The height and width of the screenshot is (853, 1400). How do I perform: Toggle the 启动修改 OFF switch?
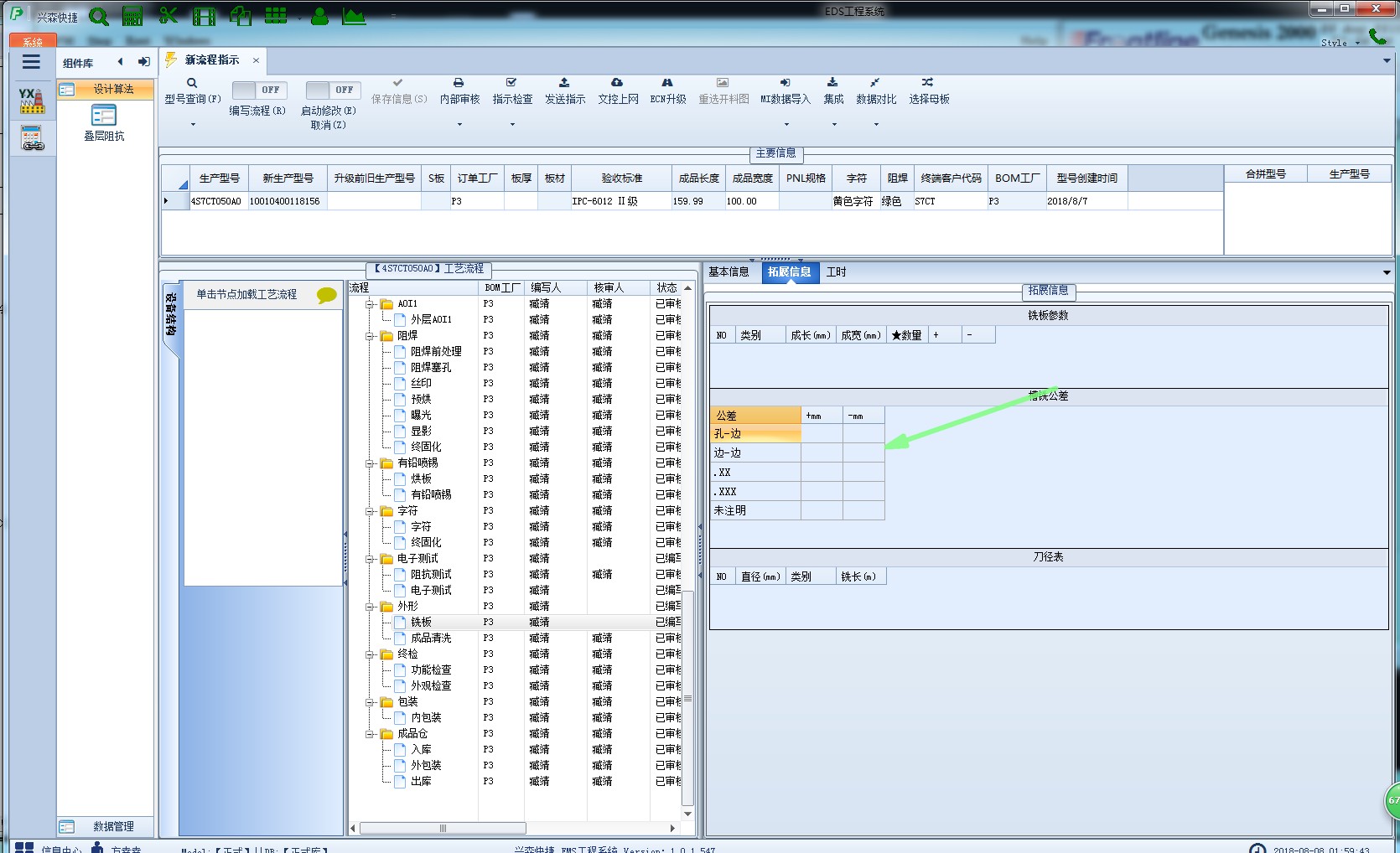(333, 90)
